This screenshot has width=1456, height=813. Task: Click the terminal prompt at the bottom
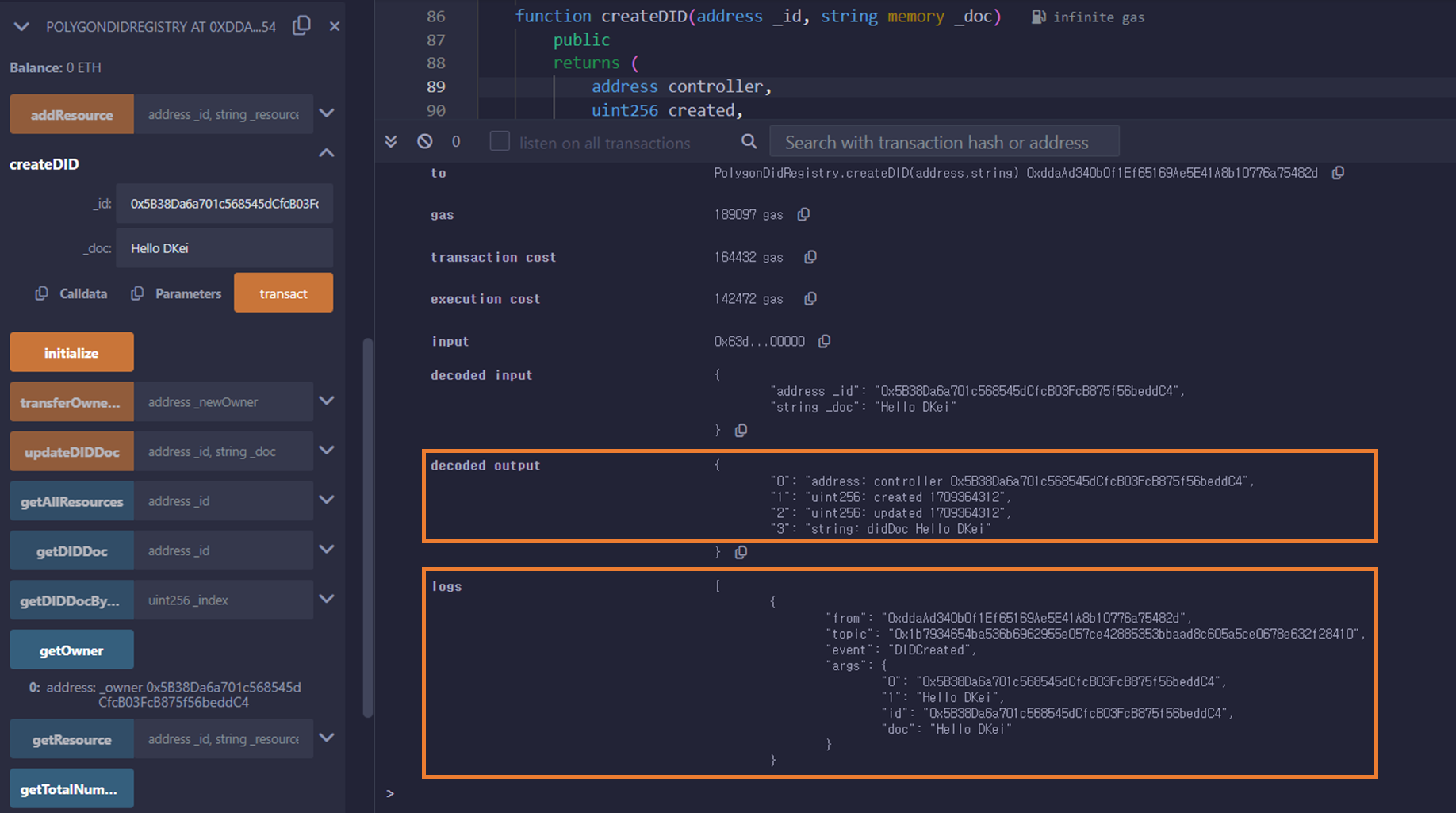(x=390, y=794)
